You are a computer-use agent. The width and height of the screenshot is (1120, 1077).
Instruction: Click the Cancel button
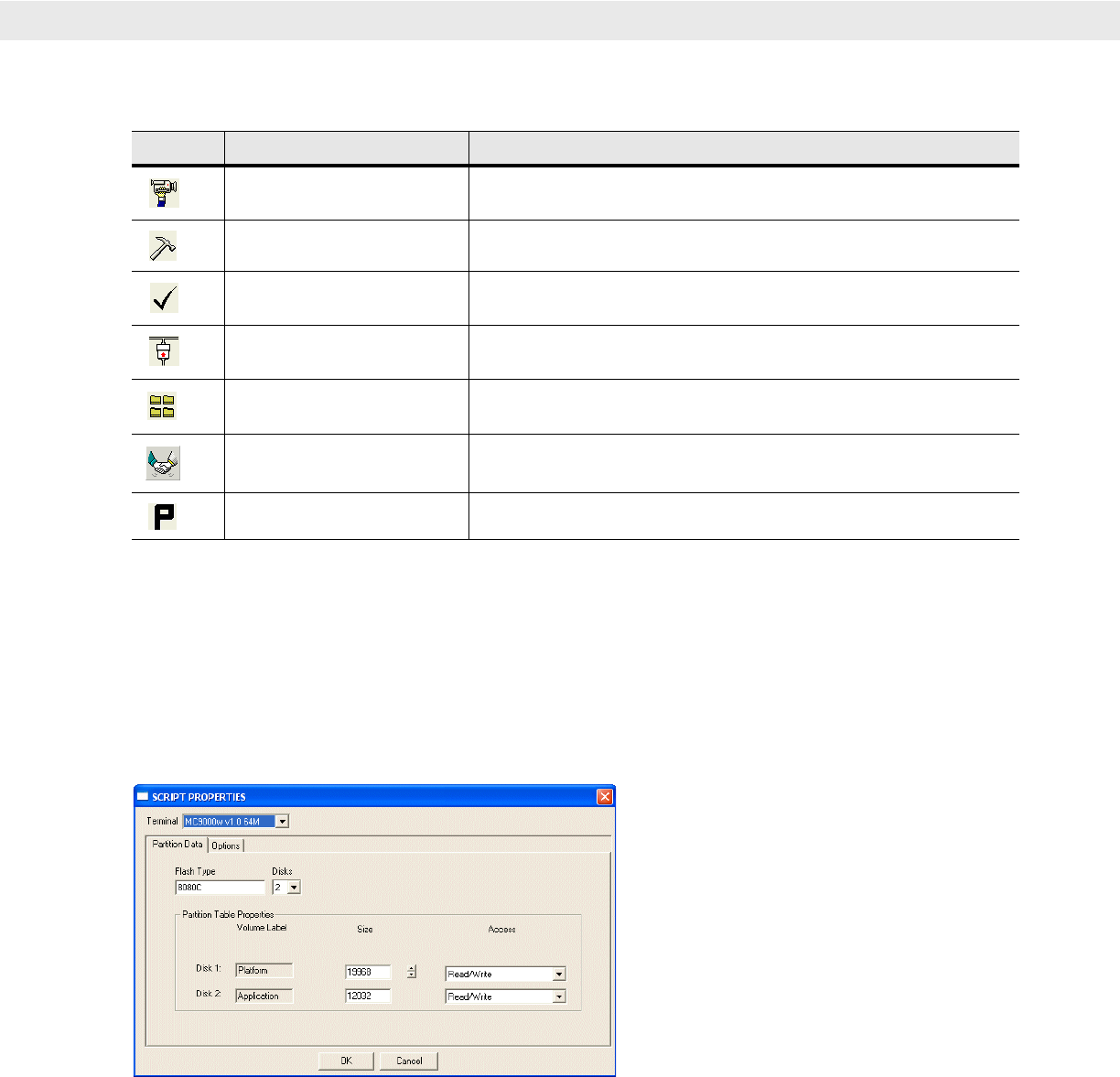(409, 1061)
